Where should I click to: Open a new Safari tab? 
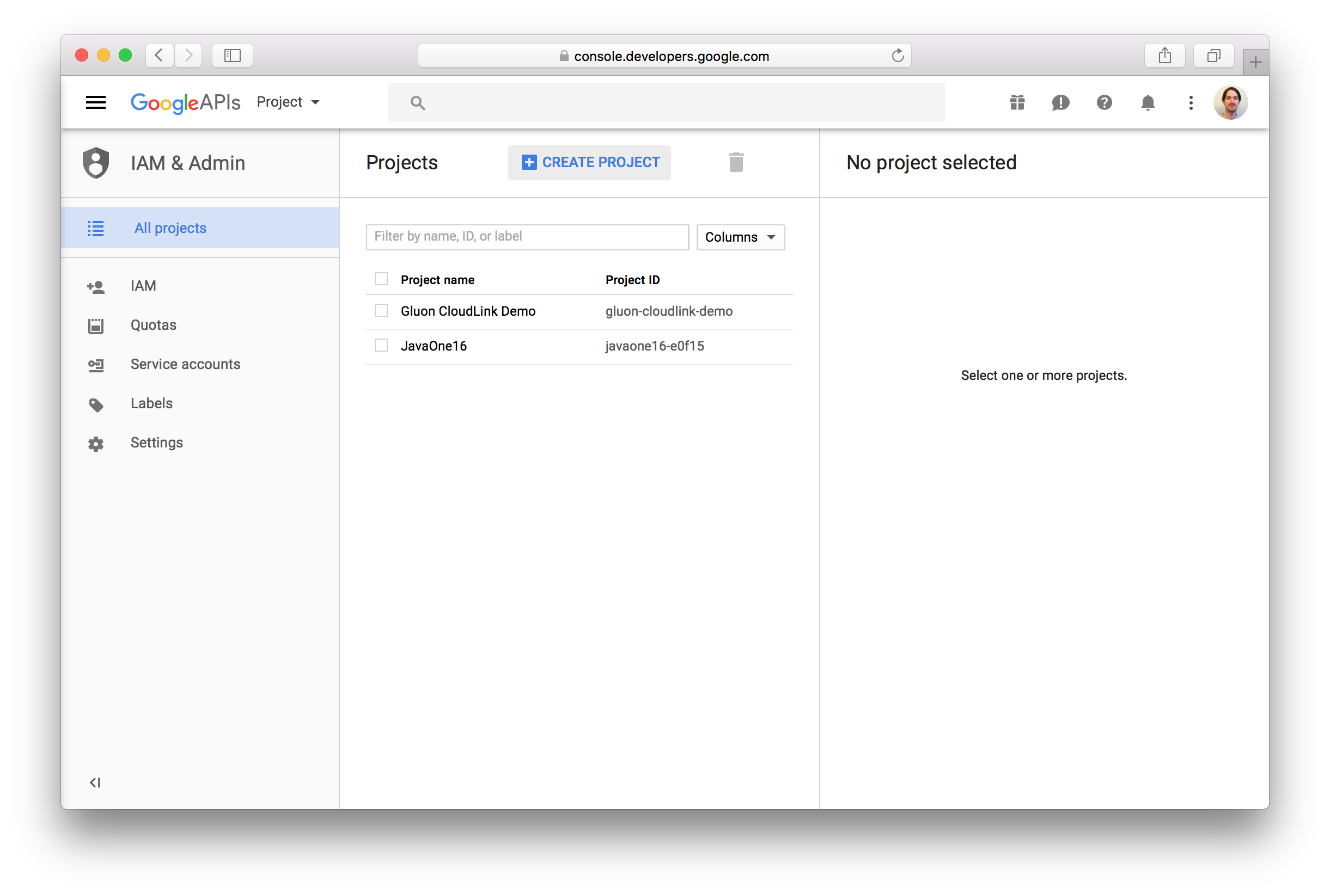point(1255,62)
